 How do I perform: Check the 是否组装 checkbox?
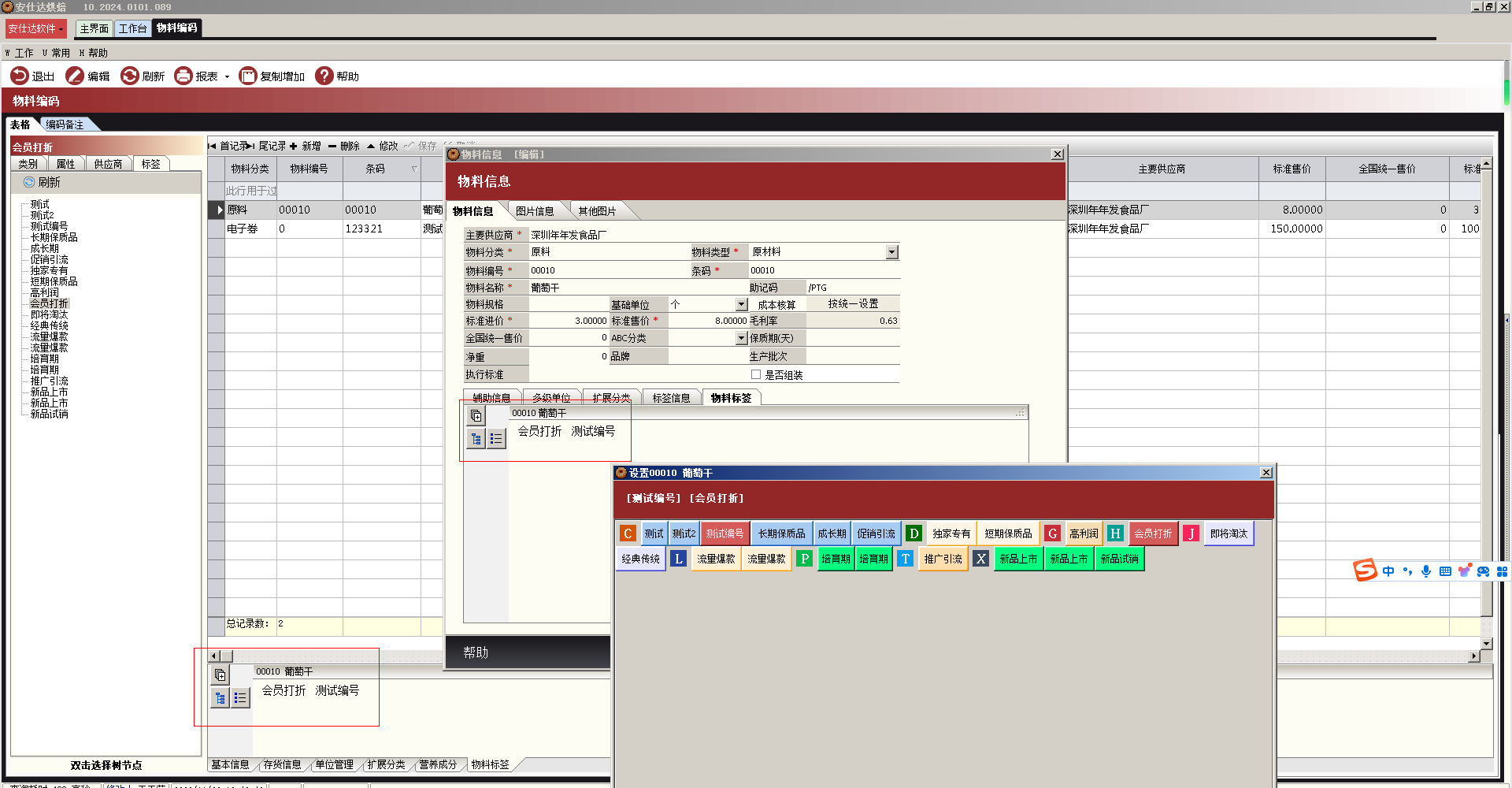[x=756, y=375]
